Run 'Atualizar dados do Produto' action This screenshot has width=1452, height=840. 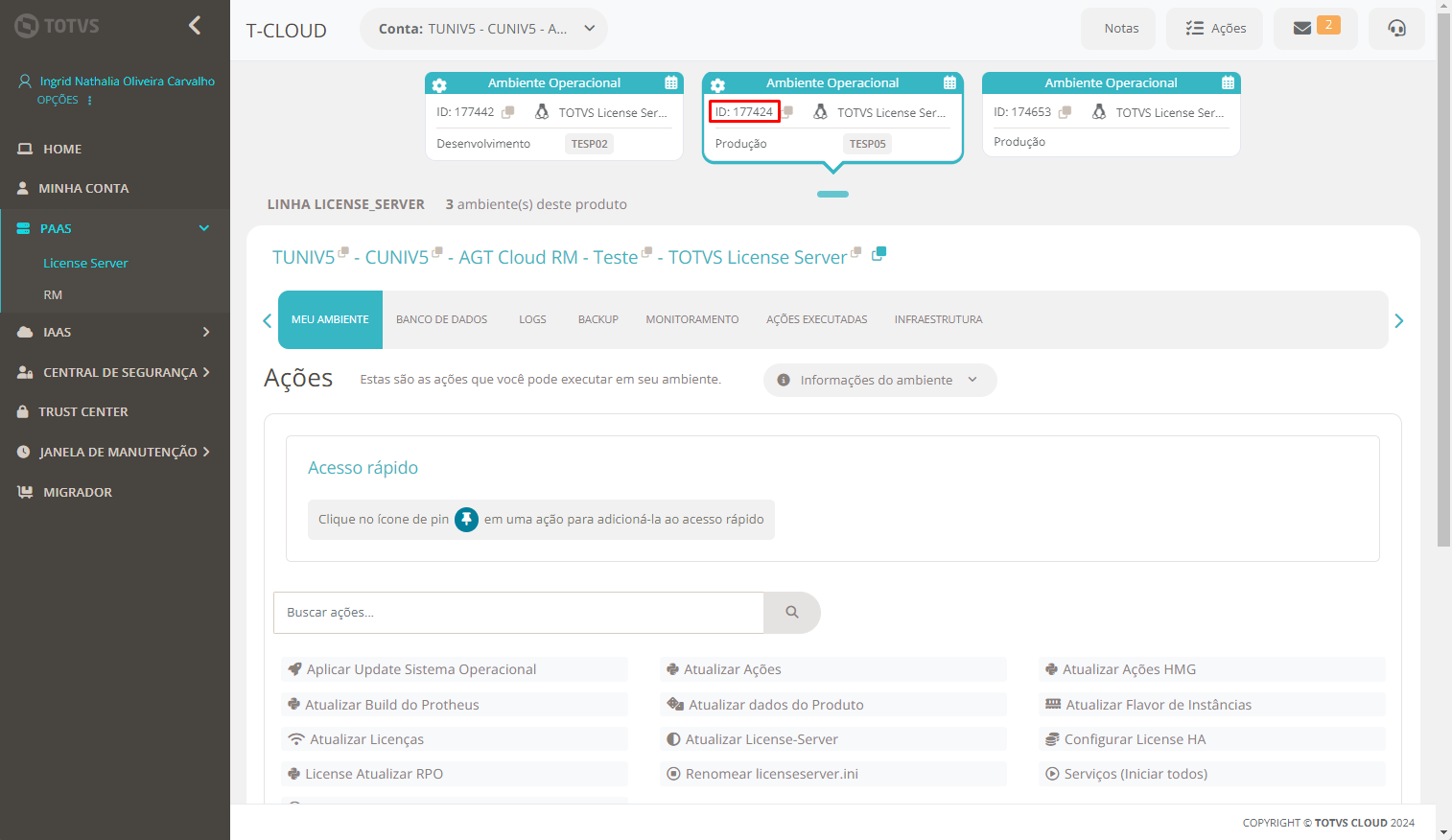click(833, 704)
